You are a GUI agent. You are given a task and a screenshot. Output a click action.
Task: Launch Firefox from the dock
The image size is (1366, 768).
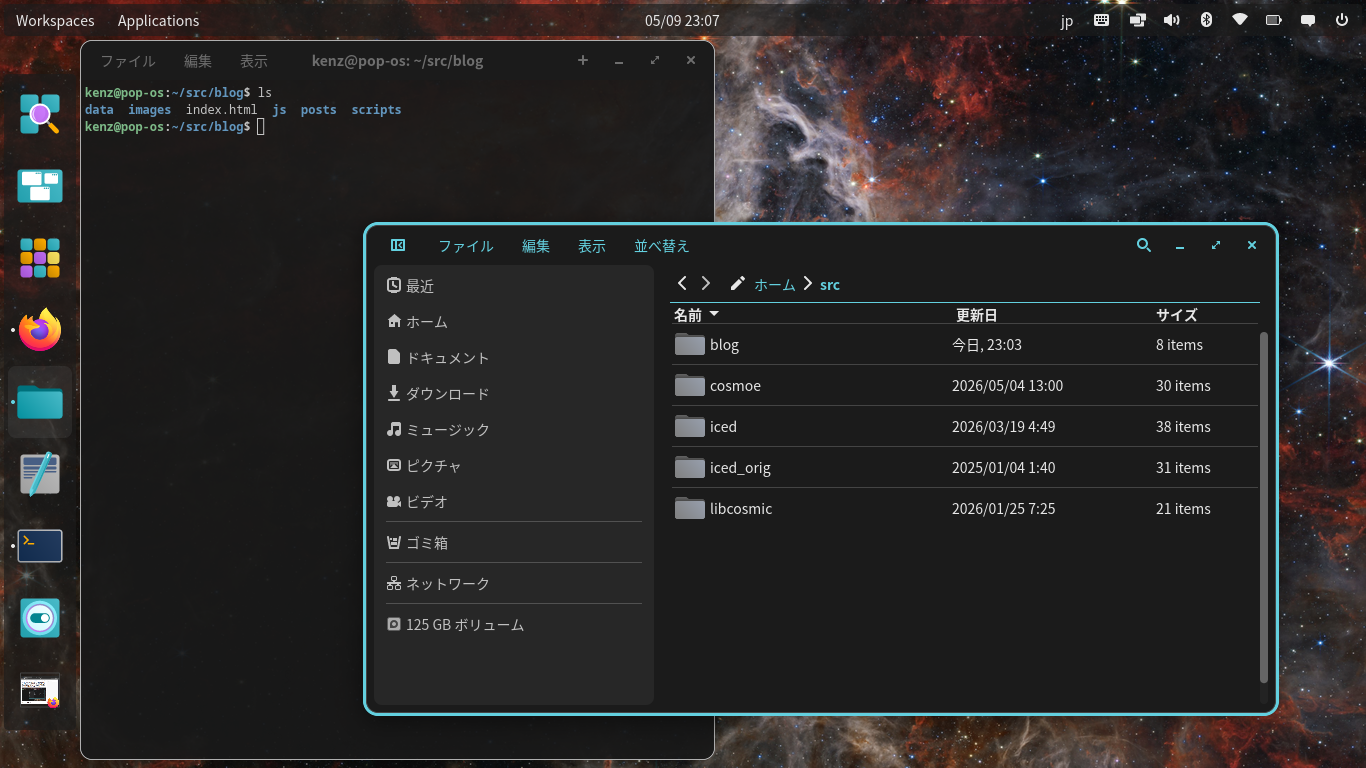(40, 330)
